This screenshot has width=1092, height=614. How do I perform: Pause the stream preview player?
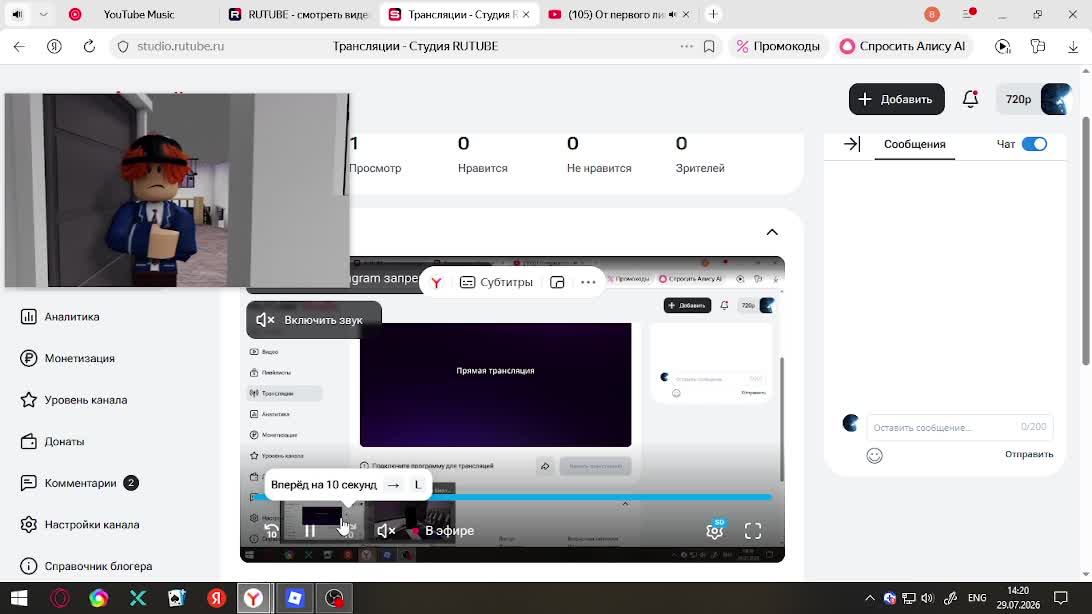[310, 531]
